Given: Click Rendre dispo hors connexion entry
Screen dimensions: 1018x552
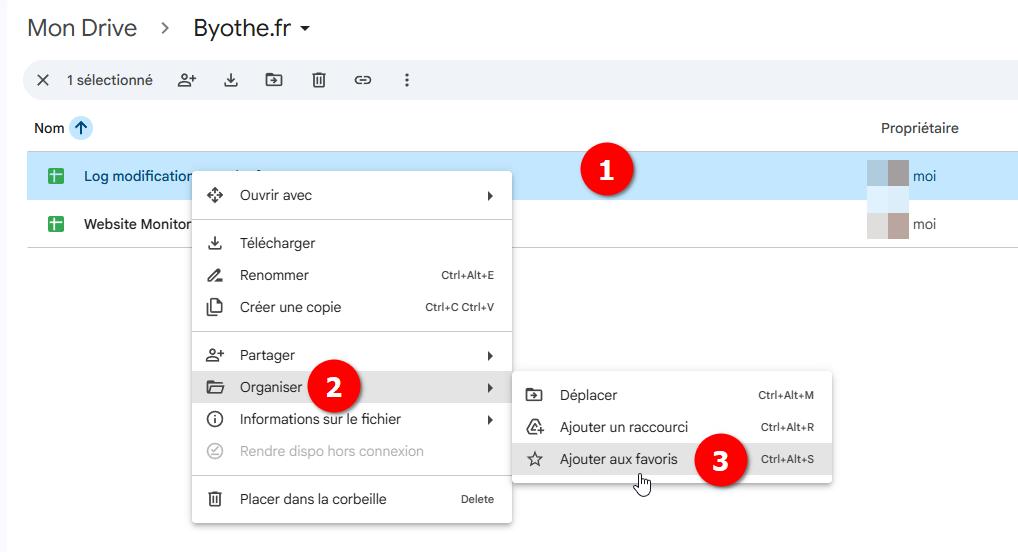Looking at the screenshot, I should [x=352, y=451].
